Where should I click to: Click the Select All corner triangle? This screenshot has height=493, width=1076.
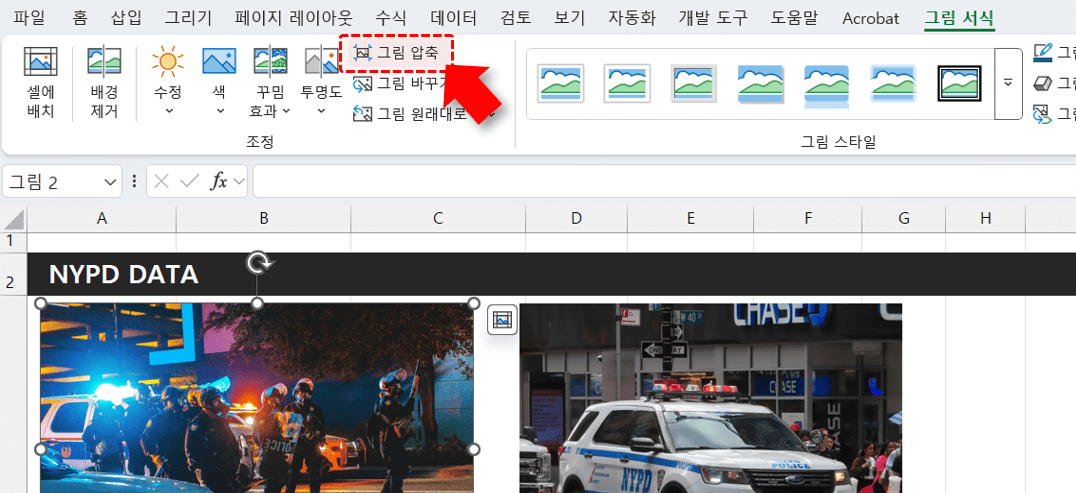(x=14, y=219)
